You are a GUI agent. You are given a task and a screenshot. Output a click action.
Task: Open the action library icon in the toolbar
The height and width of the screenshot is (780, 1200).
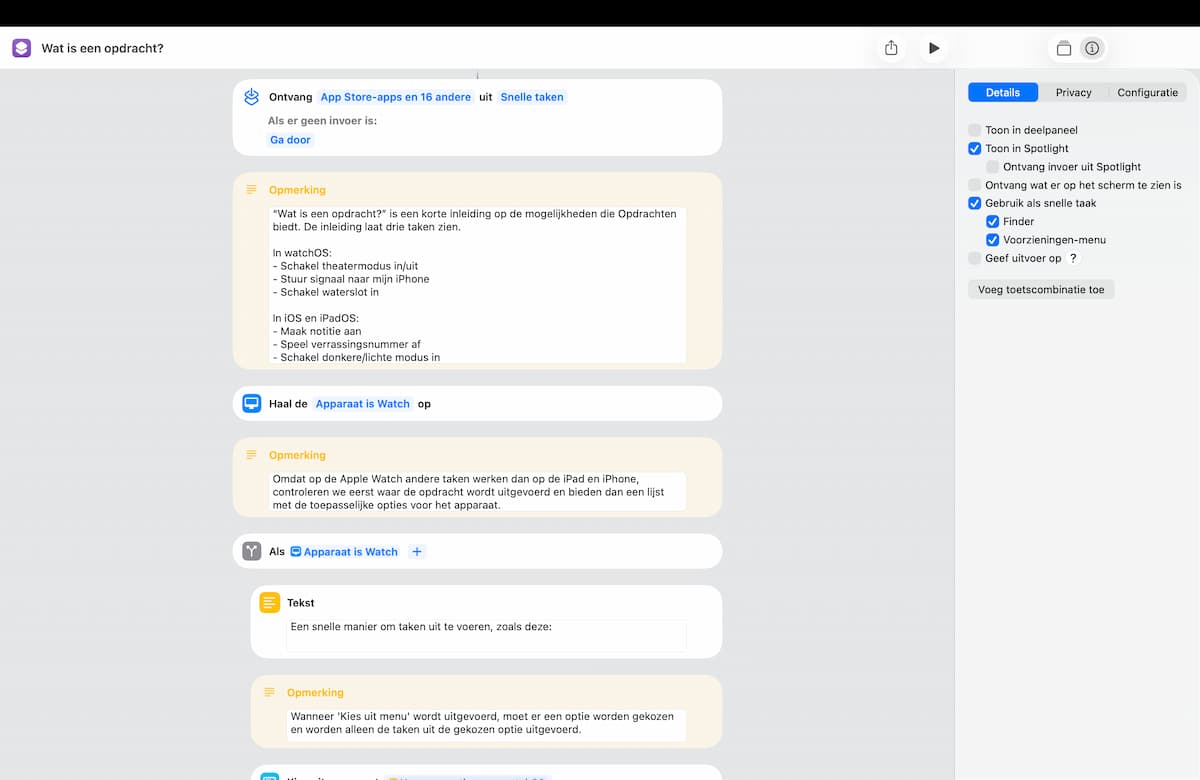click(x=1064, y=48)
